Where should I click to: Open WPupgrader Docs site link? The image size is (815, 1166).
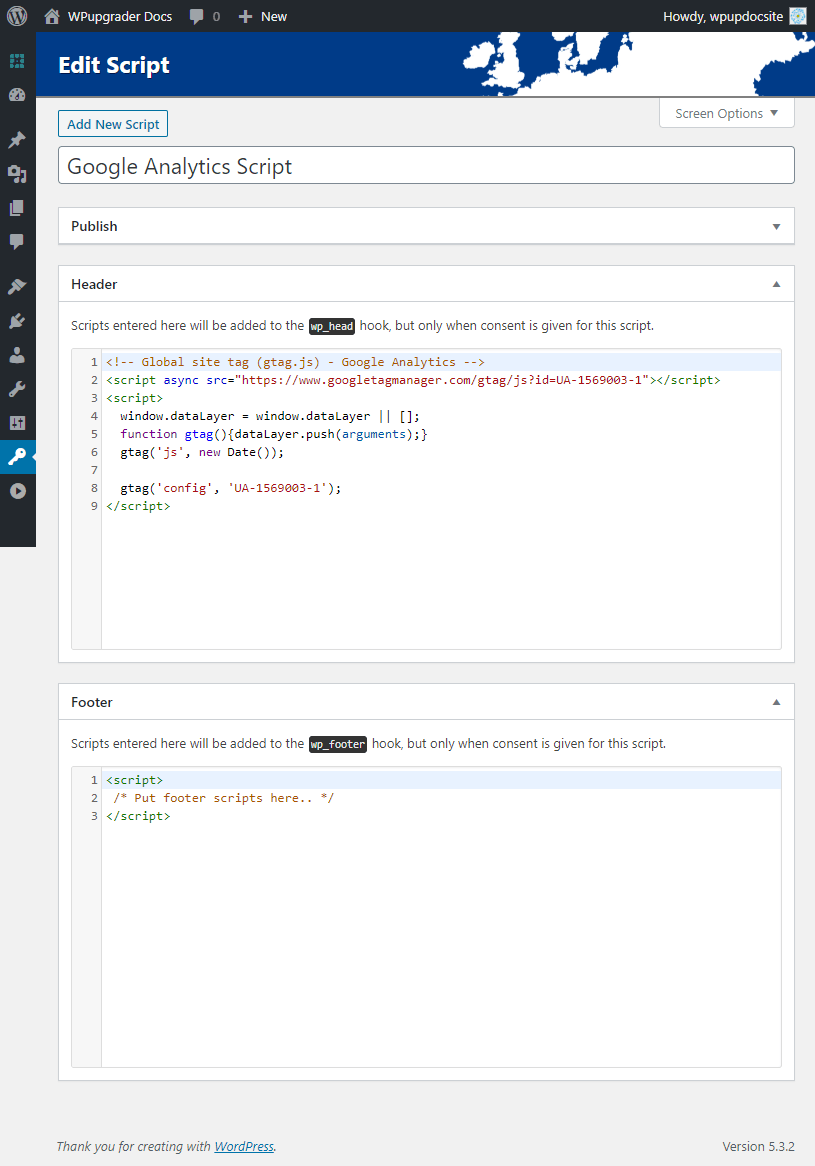point(120,16)
